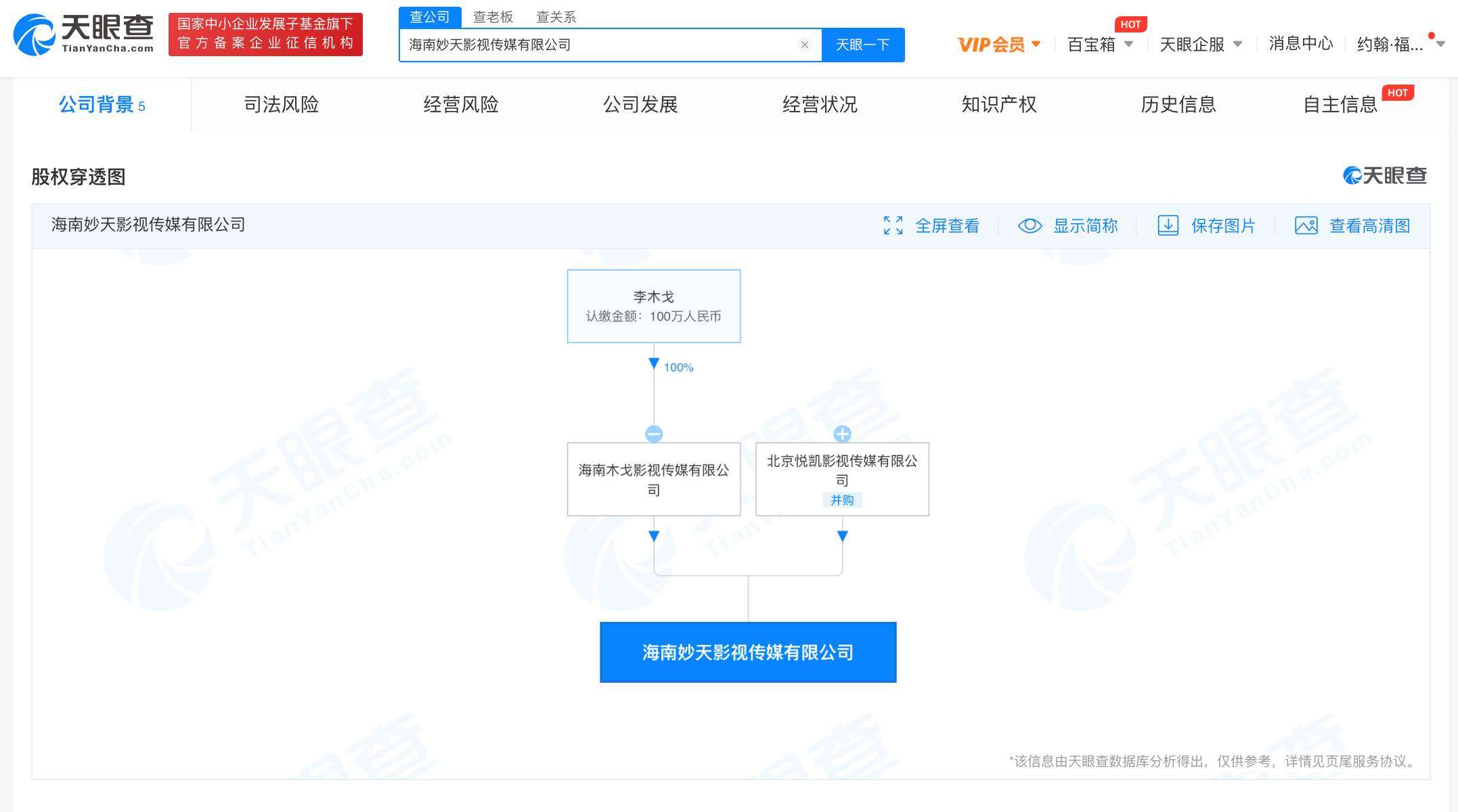
Task: Select the 公司背景 tab
Action: coord(102,104)
